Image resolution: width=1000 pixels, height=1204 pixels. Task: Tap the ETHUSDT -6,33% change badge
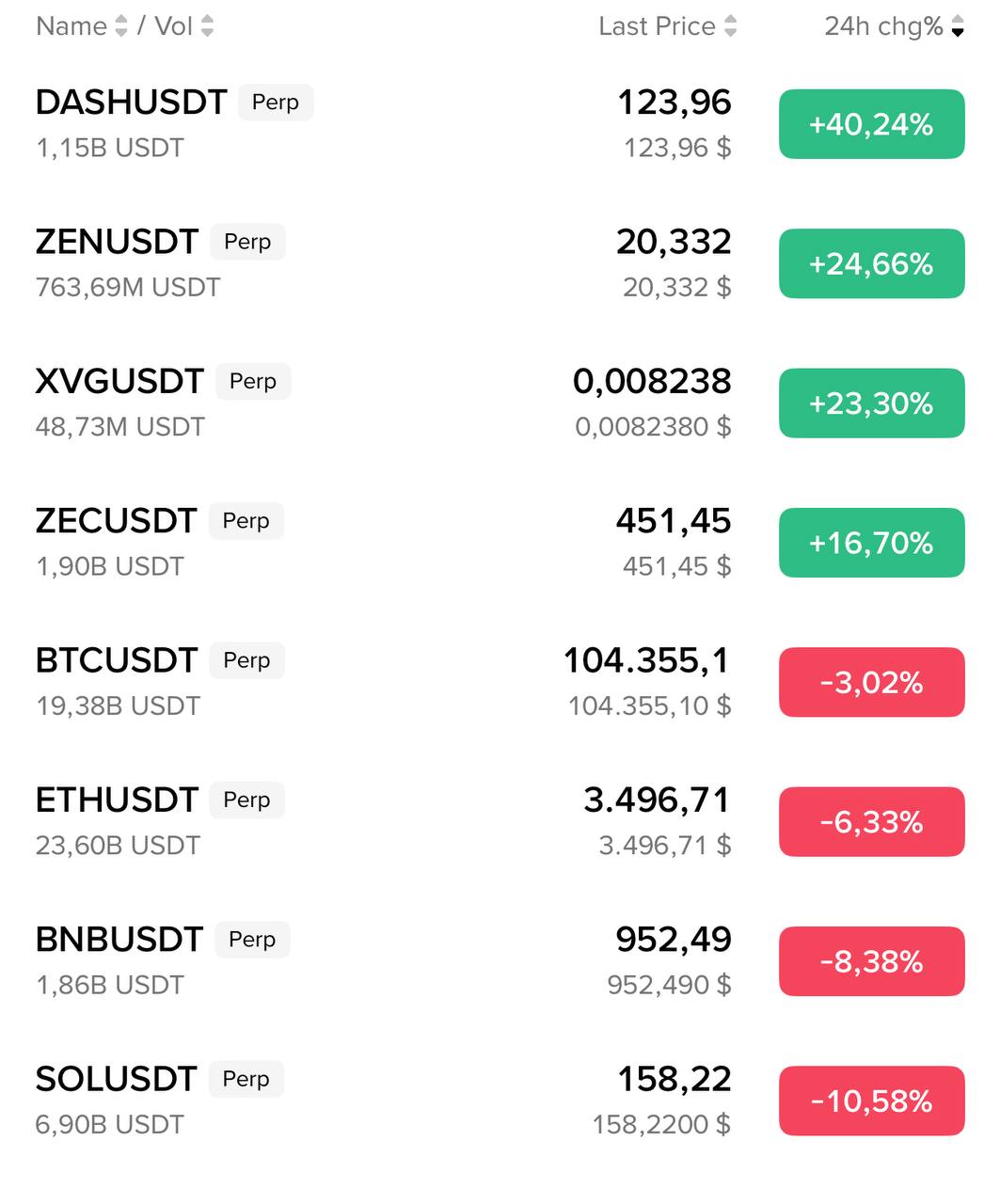pyautogui.click(x=871, y=822)
